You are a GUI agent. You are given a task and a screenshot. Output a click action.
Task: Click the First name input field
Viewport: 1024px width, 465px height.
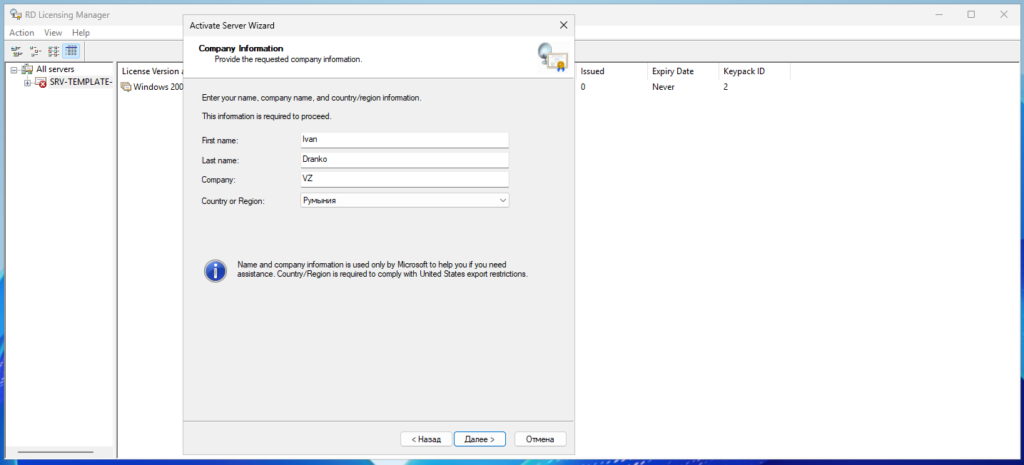pos(404,139)
